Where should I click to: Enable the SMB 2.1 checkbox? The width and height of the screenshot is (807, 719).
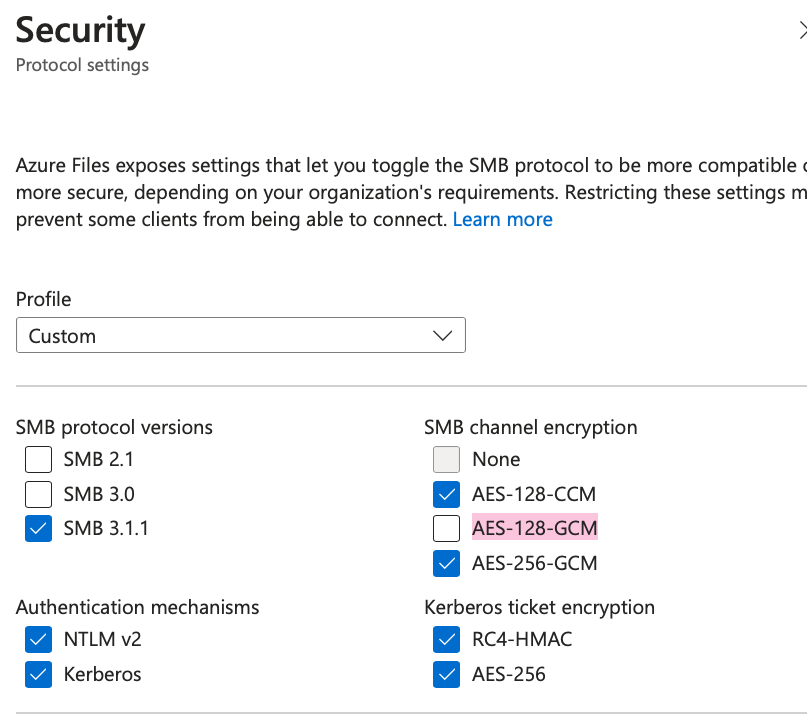38,459
